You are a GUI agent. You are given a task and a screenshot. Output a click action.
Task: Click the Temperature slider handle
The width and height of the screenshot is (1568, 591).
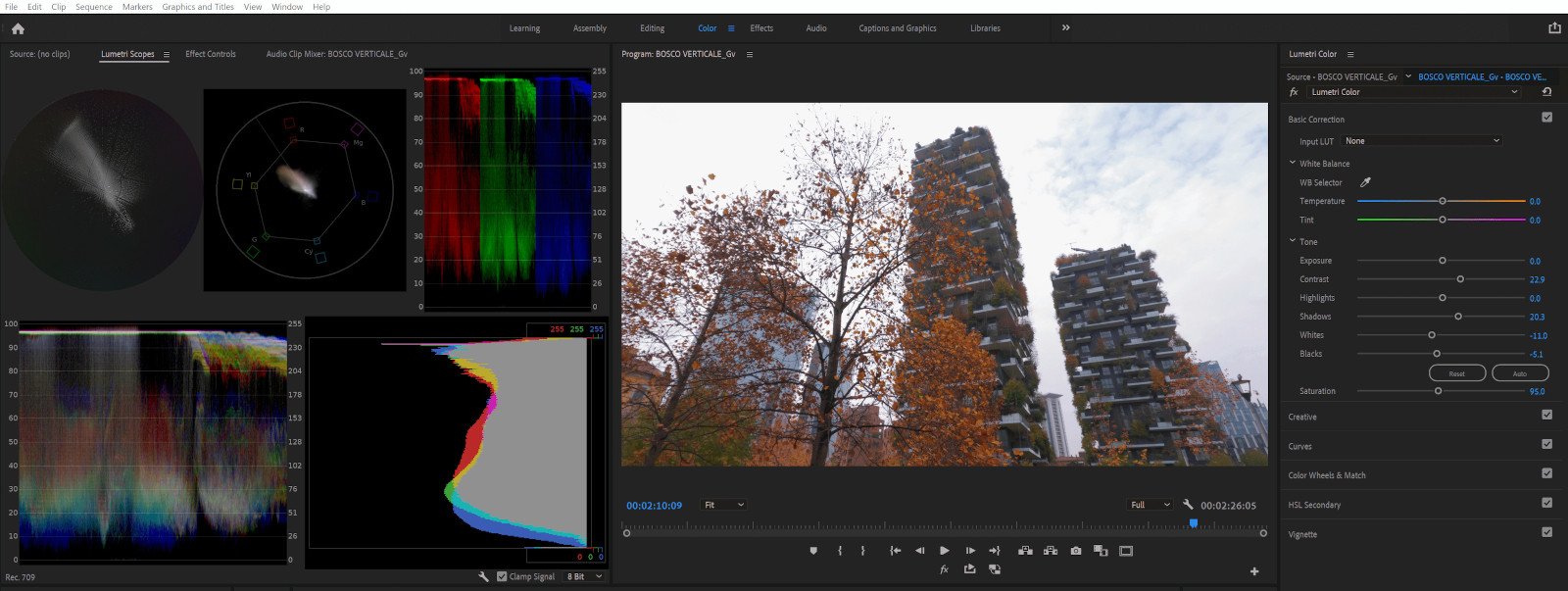(x=1443, y=201)
